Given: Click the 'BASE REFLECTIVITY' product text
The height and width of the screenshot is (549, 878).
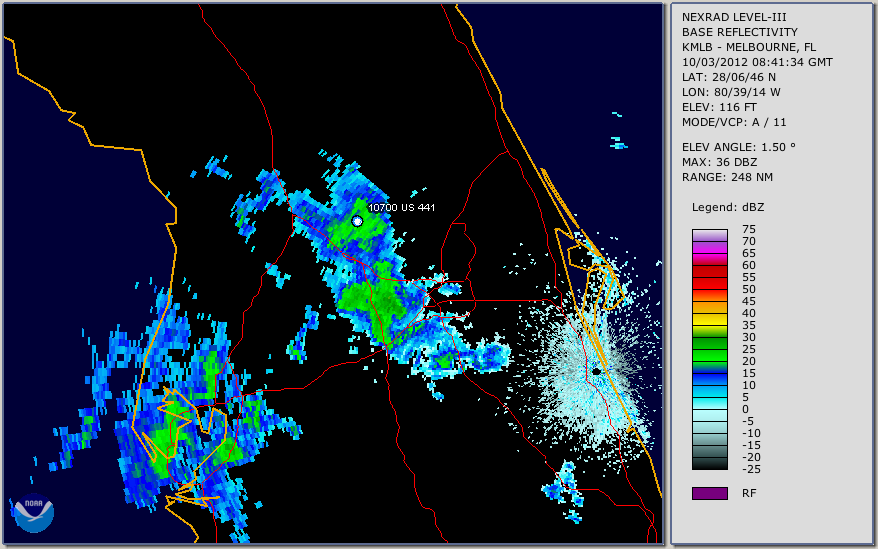Looking at the screenshot, I should coord(739,32).
